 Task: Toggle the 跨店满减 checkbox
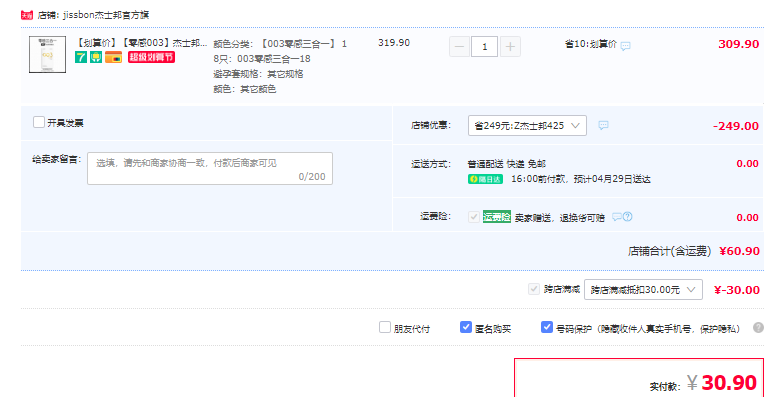534,289
